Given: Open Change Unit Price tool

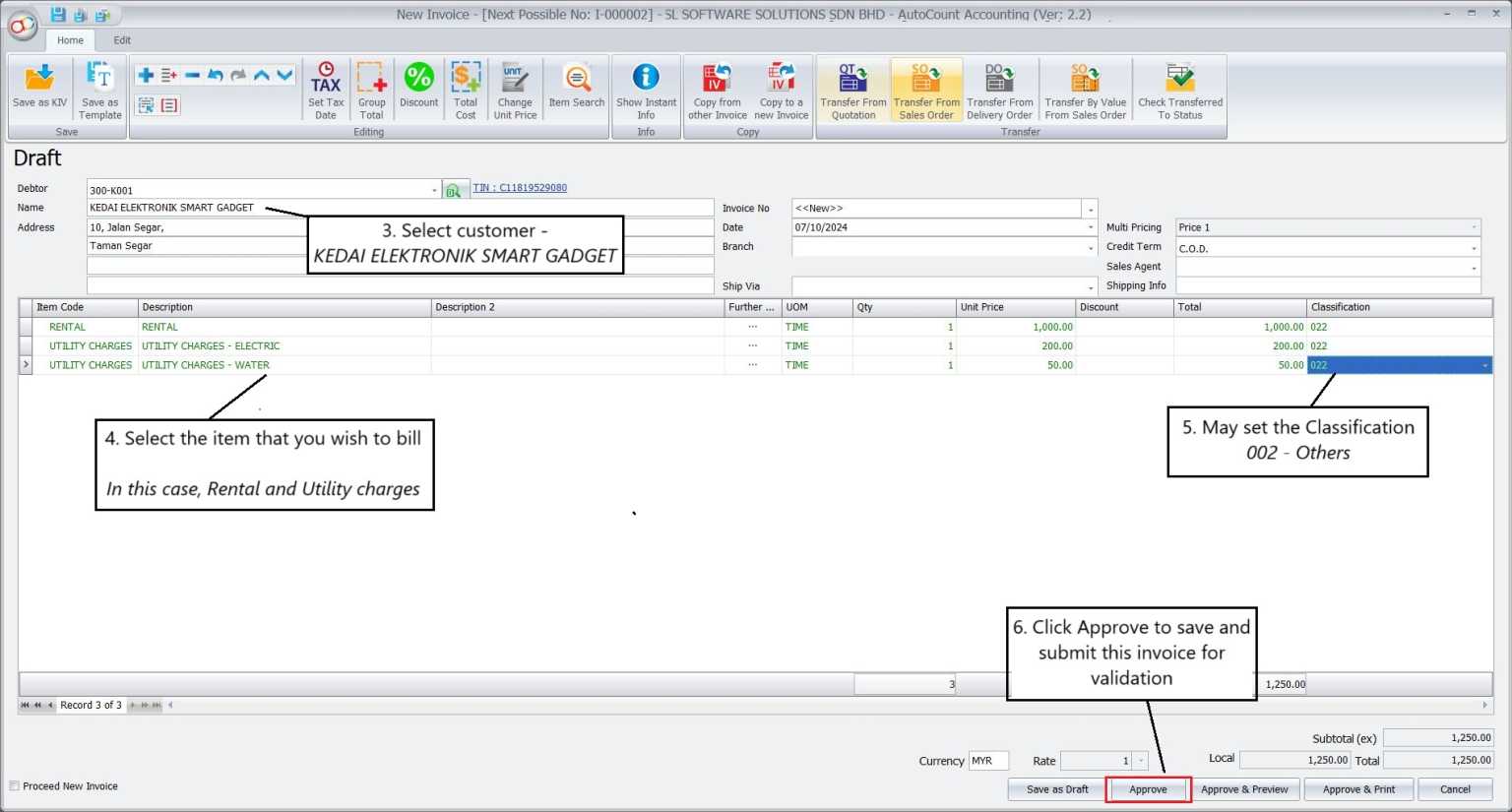Looking at the screenshot, I should tap(515, 90).
